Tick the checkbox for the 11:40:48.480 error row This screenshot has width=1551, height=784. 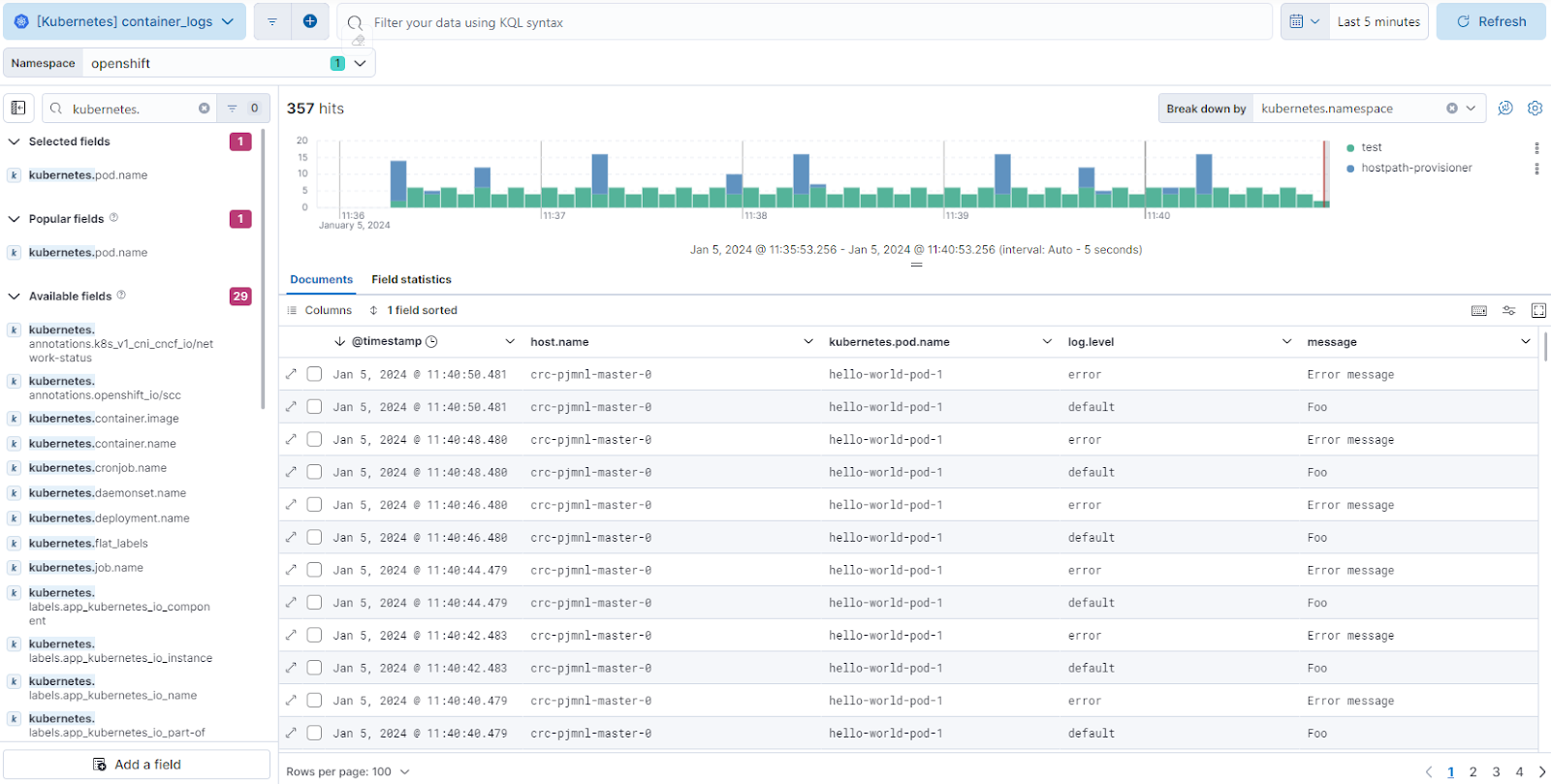point(314,439)
